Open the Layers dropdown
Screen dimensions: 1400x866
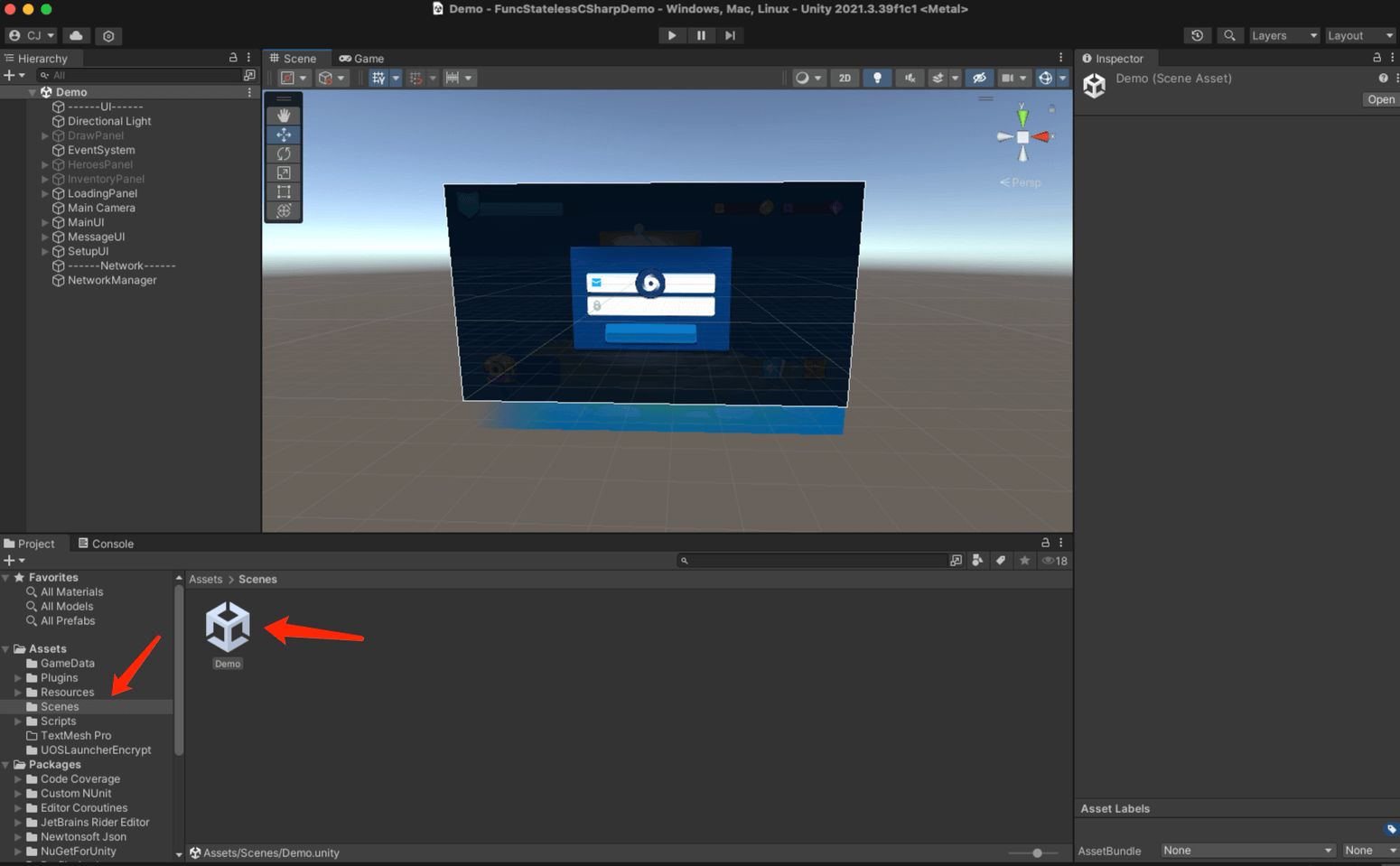(1283, 35)
